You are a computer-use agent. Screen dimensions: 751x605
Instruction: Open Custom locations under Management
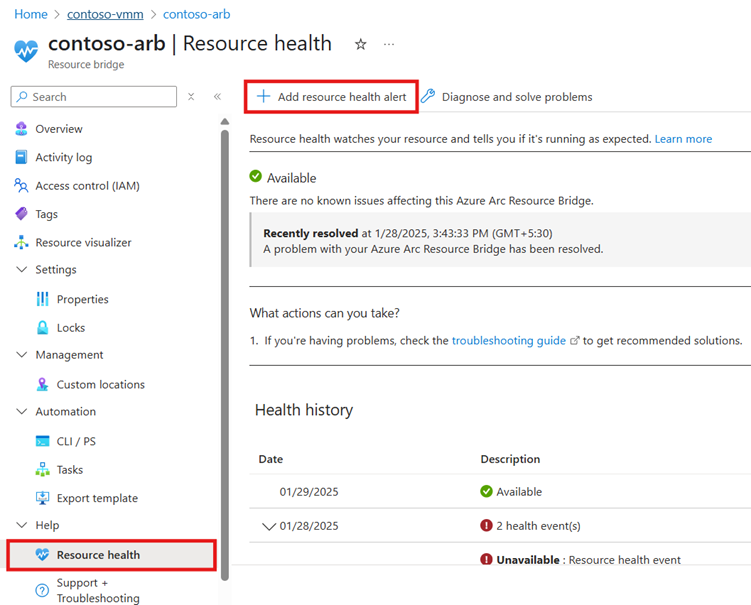tap(100, 384)
